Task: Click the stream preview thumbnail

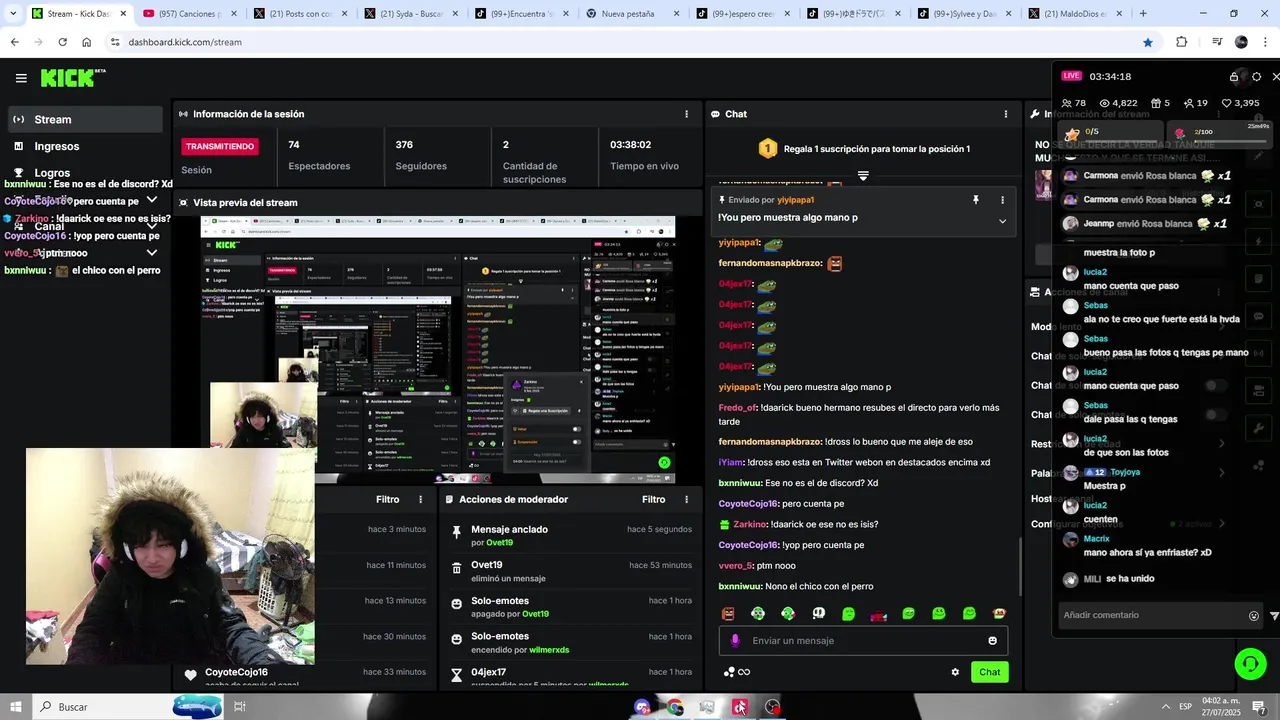Action: click(437, 350)
